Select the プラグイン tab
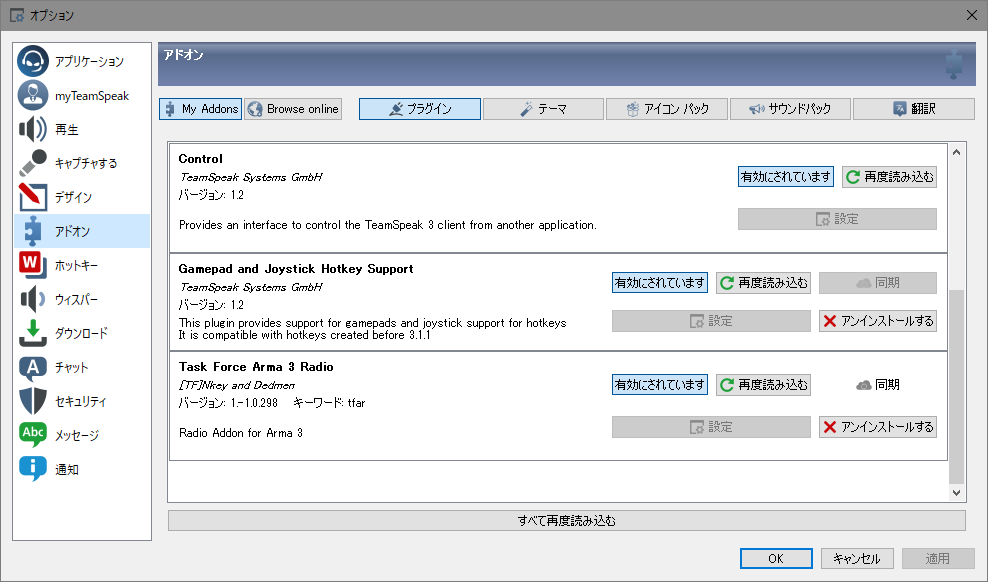The width and height of the screenshot is (988, 582). pyautogui.click(x=420, y=109)
